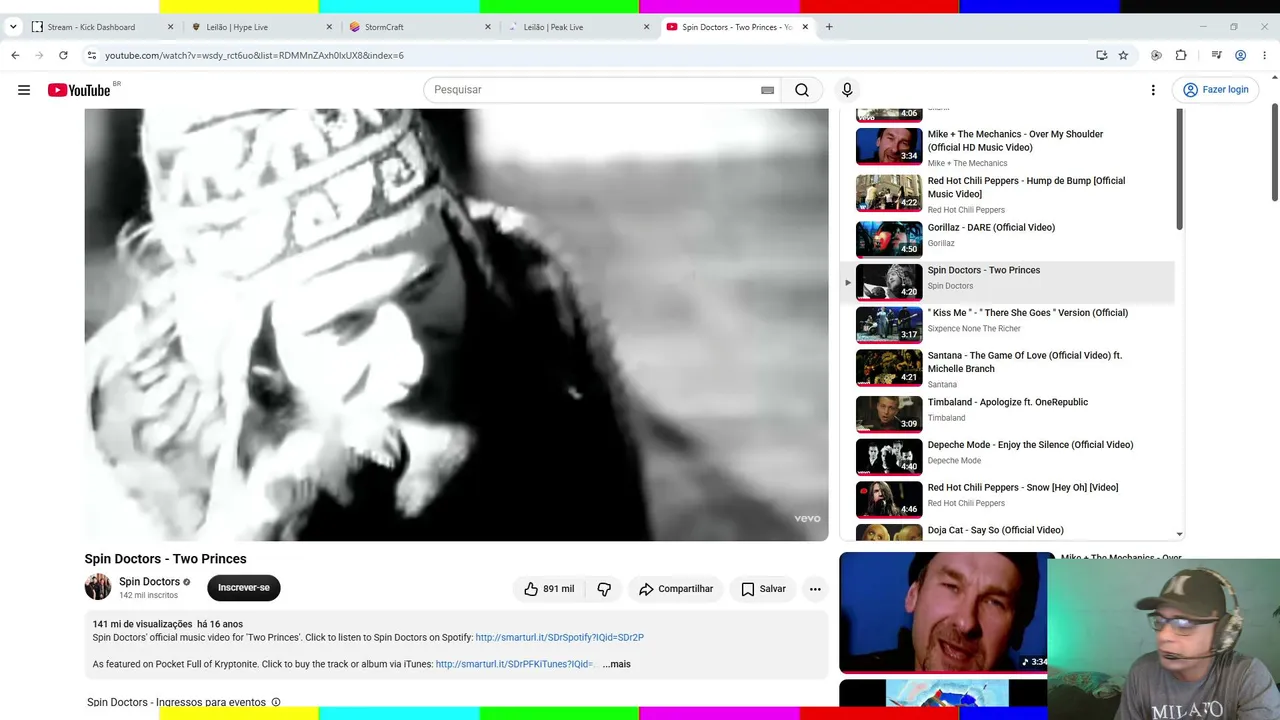Close the Stream - Kick Dashboard tab

pyautogui.click(x=170, y=27)
